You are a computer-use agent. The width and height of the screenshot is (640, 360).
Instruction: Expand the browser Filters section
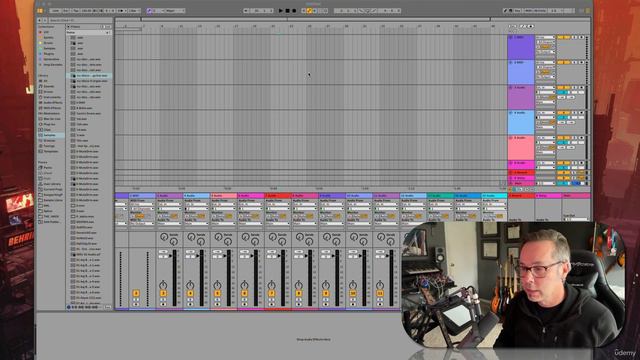coord(69,27)
